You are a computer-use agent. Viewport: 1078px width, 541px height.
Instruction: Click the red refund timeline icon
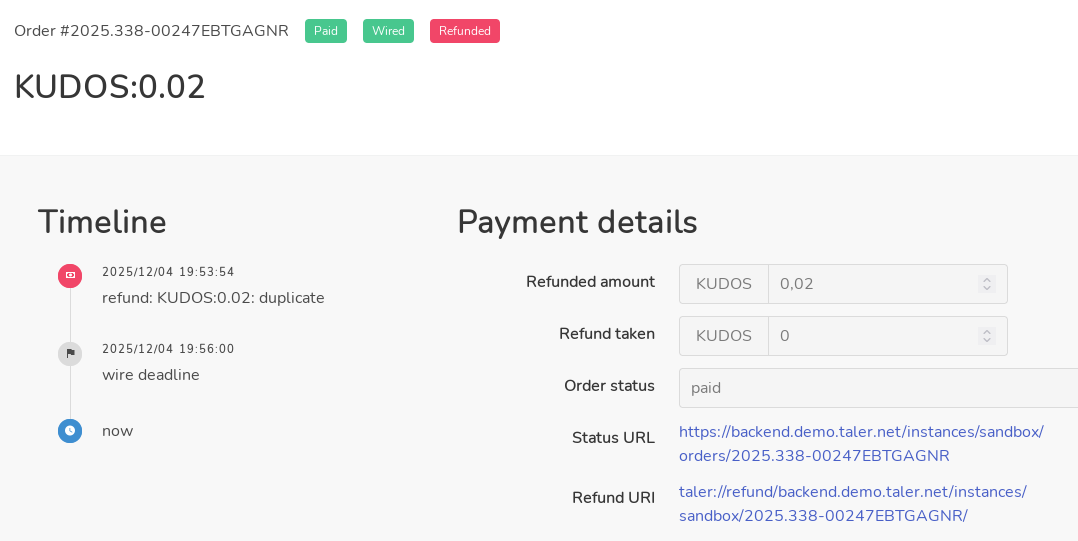coord(70,275)
